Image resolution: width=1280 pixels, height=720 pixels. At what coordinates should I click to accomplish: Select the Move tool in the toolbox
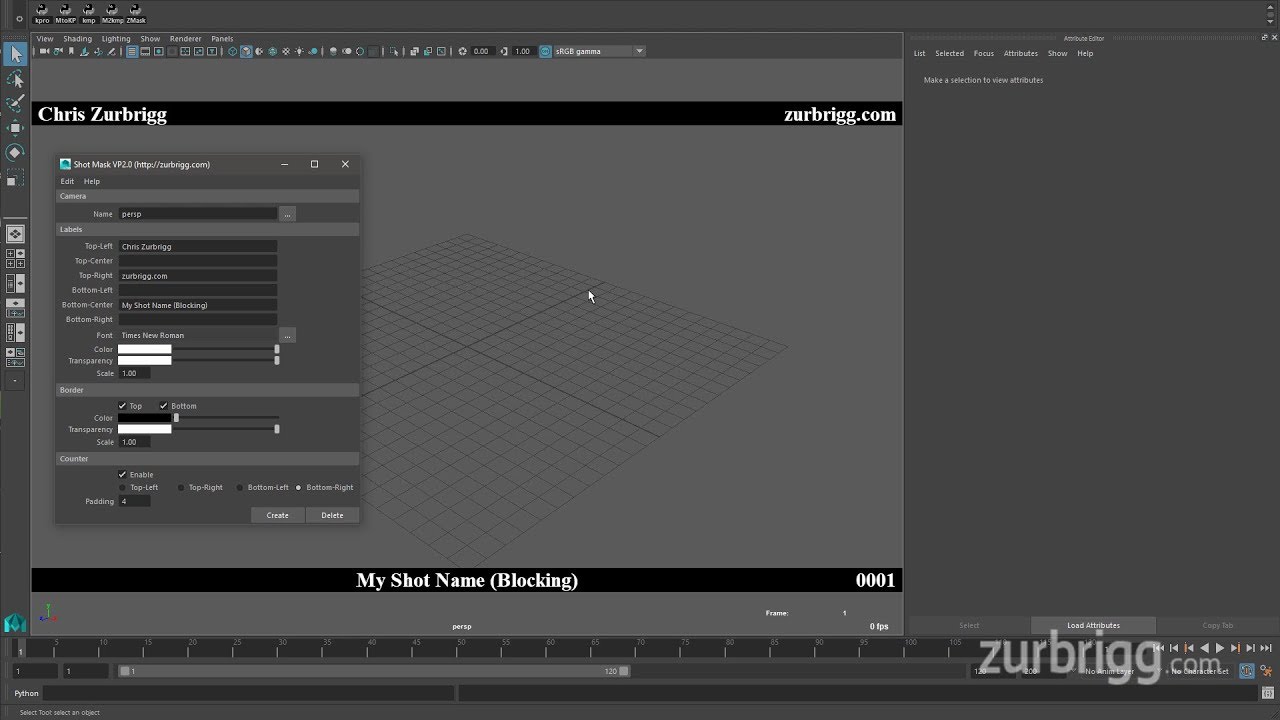[15, 127]
